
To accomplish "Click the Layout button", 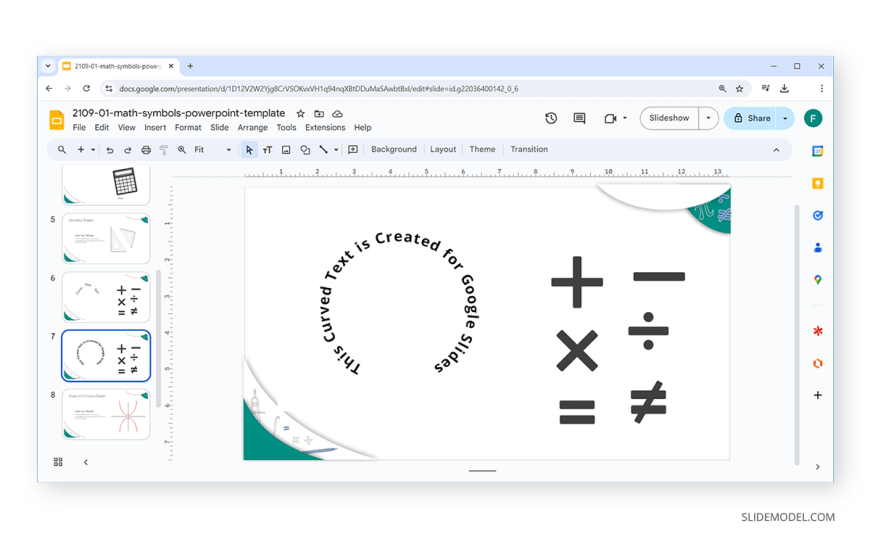I will (x=443, y=149).
